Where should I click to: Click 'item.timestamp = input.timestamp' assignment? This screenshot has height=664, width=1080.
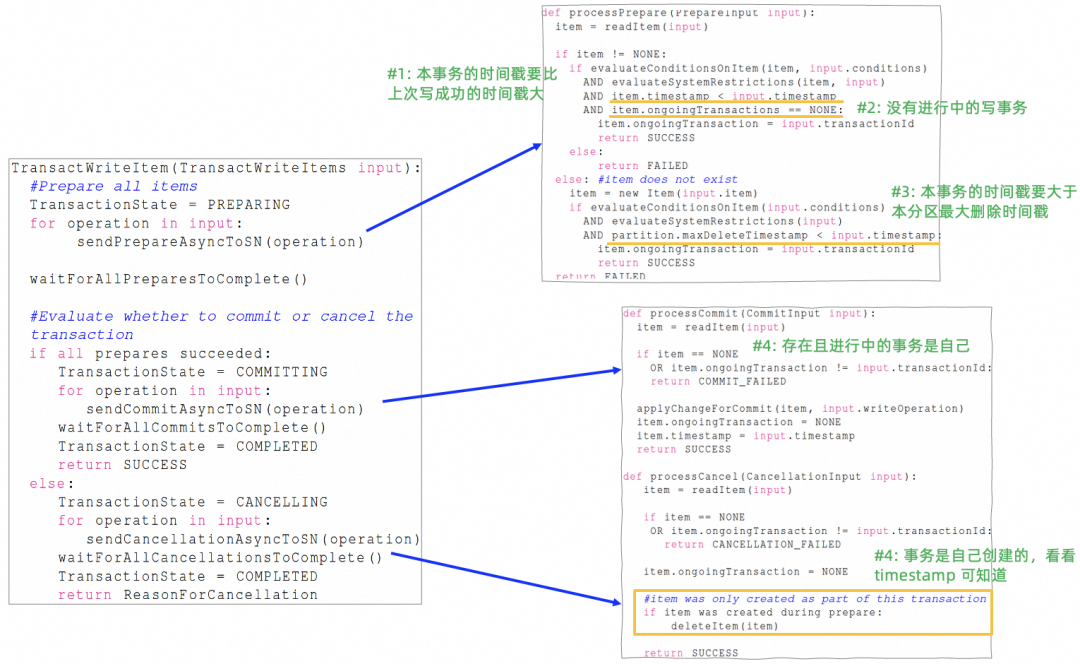[746, 436]
